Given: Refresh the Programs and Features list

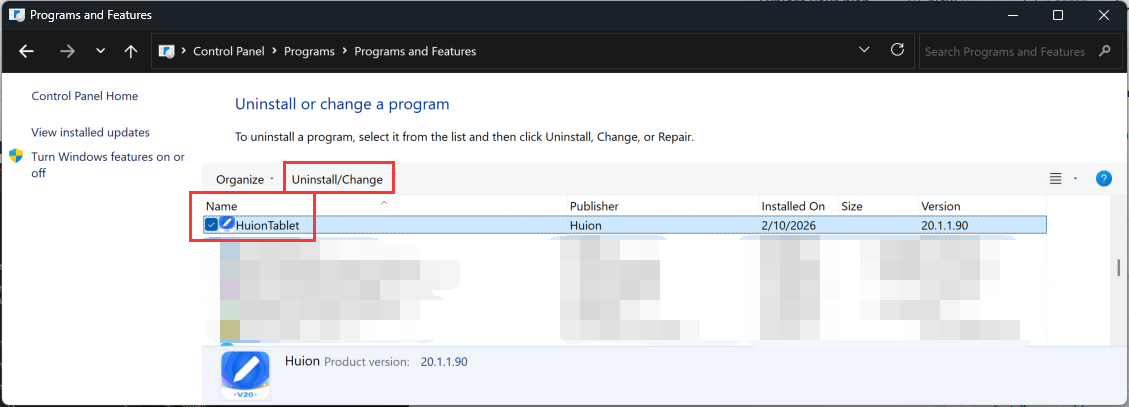Looking at the screenshot, I should [x=897, y=50].
